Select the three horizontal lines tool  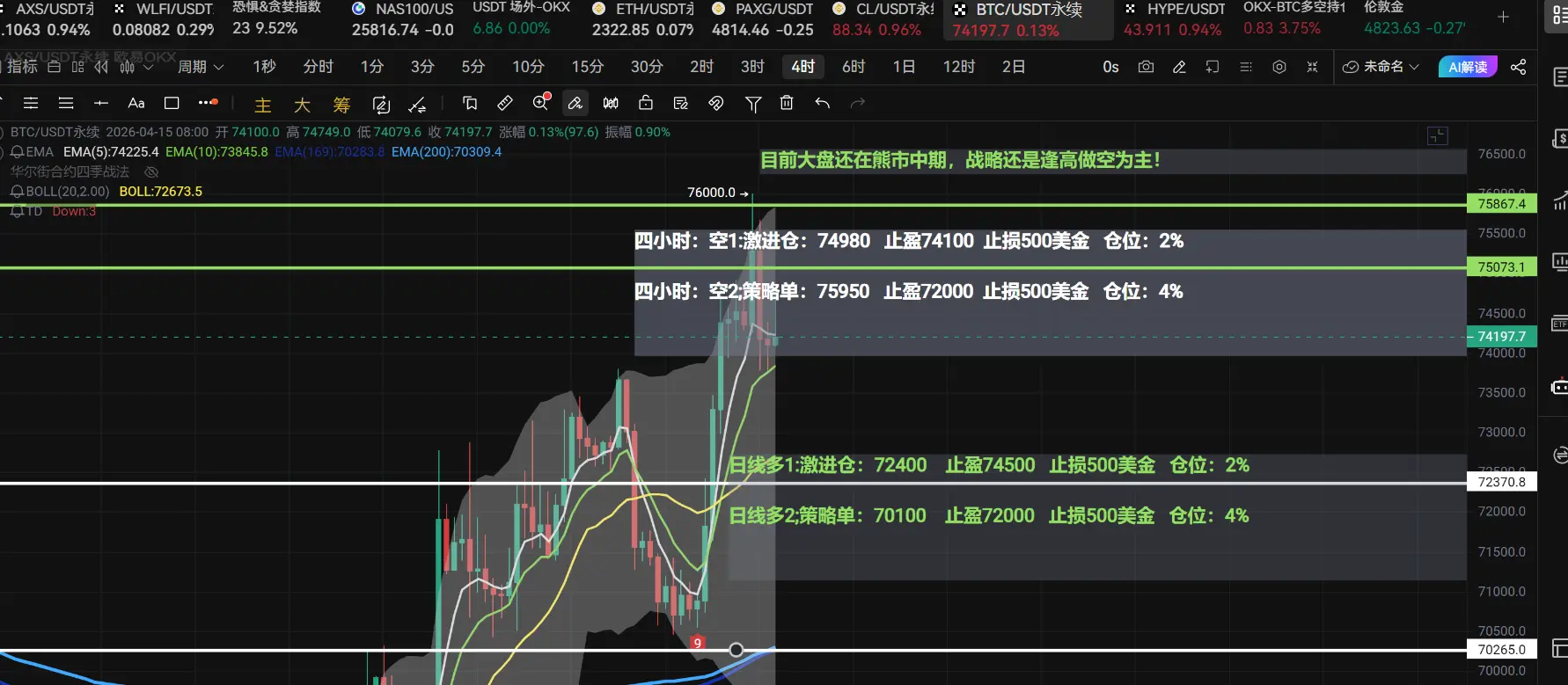tap(66, 103)
